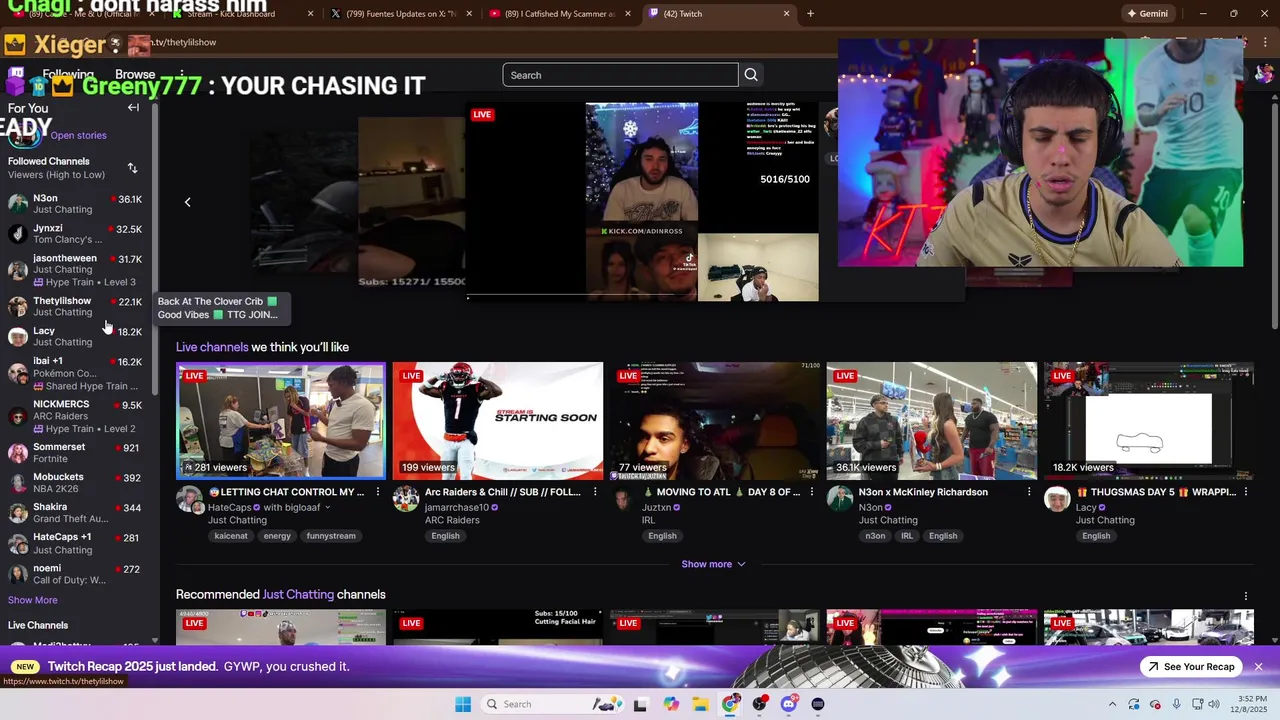Open the Just Chatting category heading link
The height and width of the screenshot is (720, 1280).
[298, 595]
